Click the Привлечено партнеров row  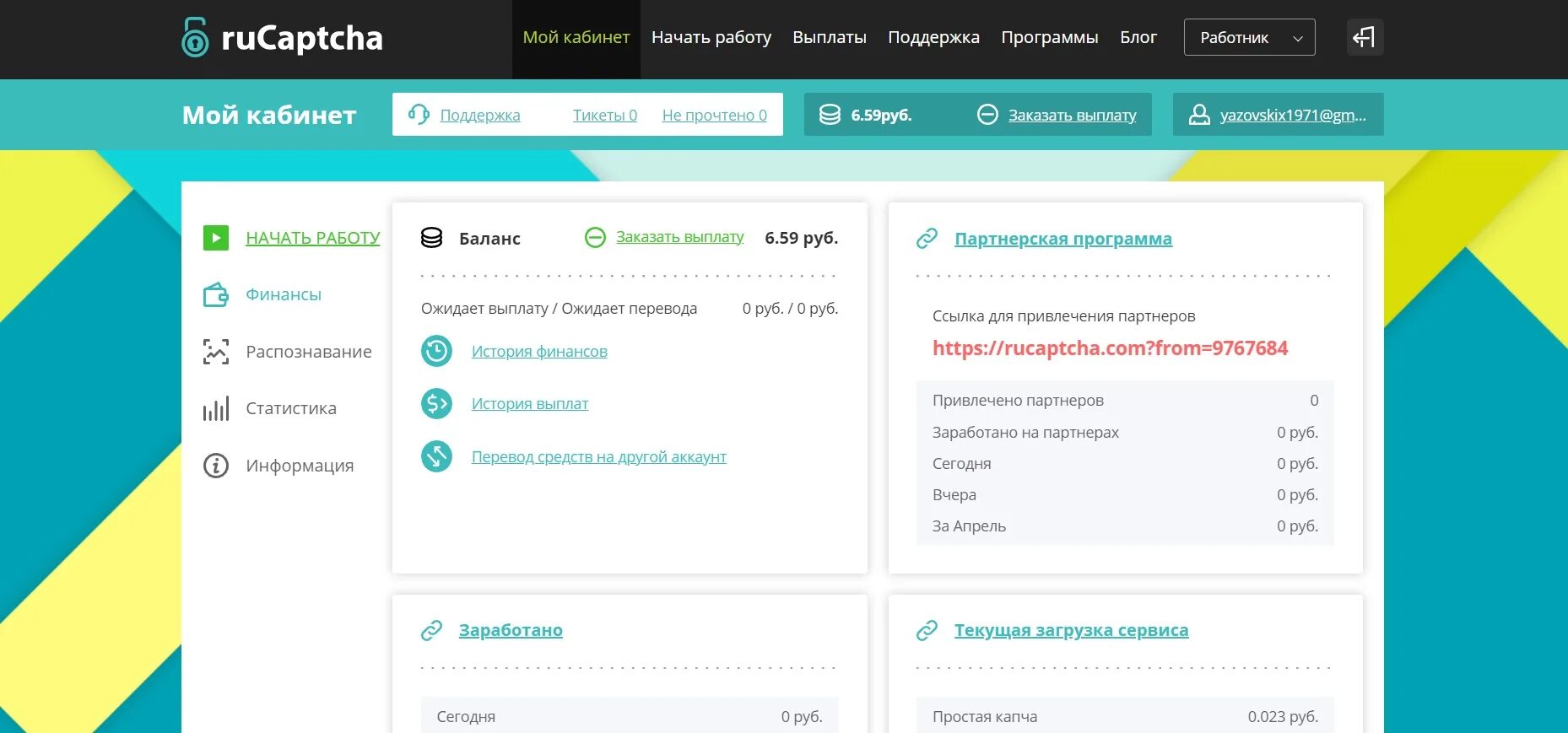pos(1125,401)
